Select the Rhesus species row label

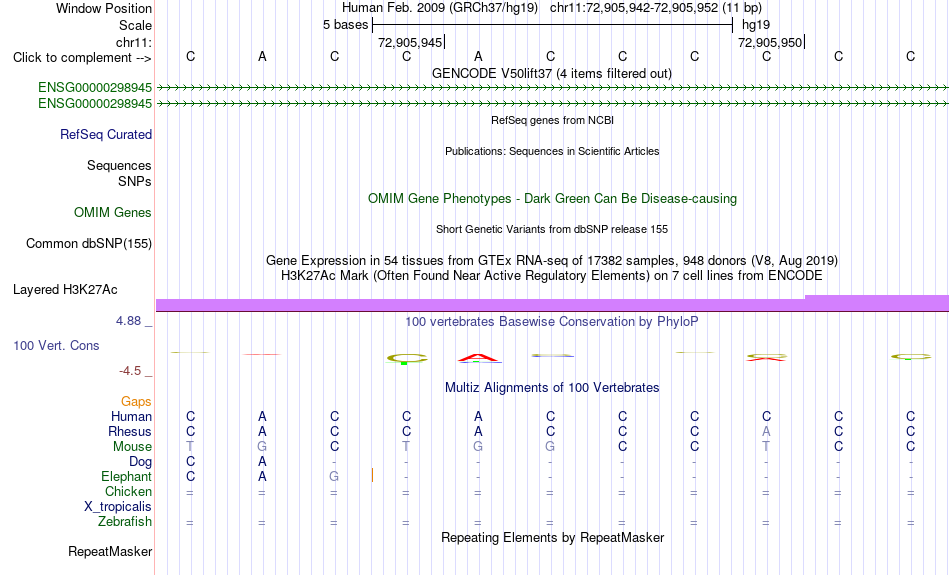130,431
